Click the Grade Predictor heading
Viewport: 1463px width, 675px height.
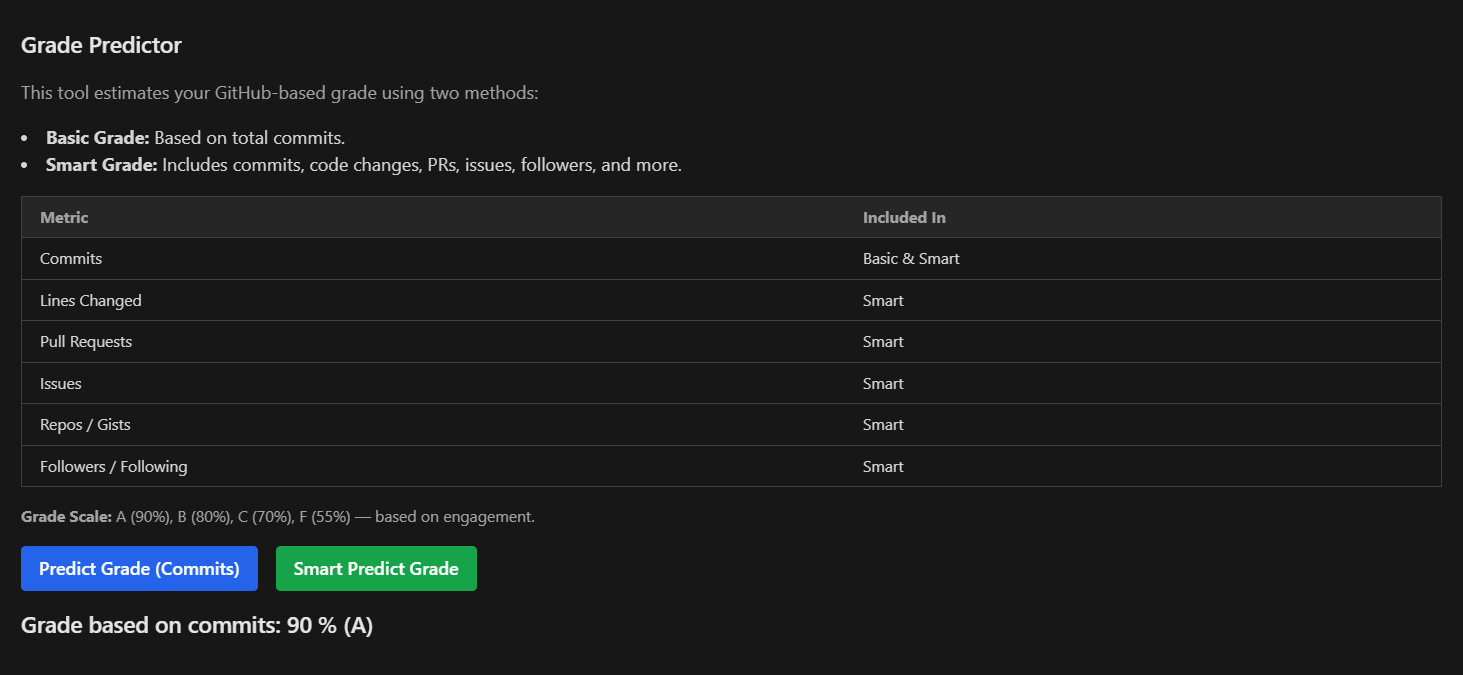pyautogui.click(x=101, y=45)
